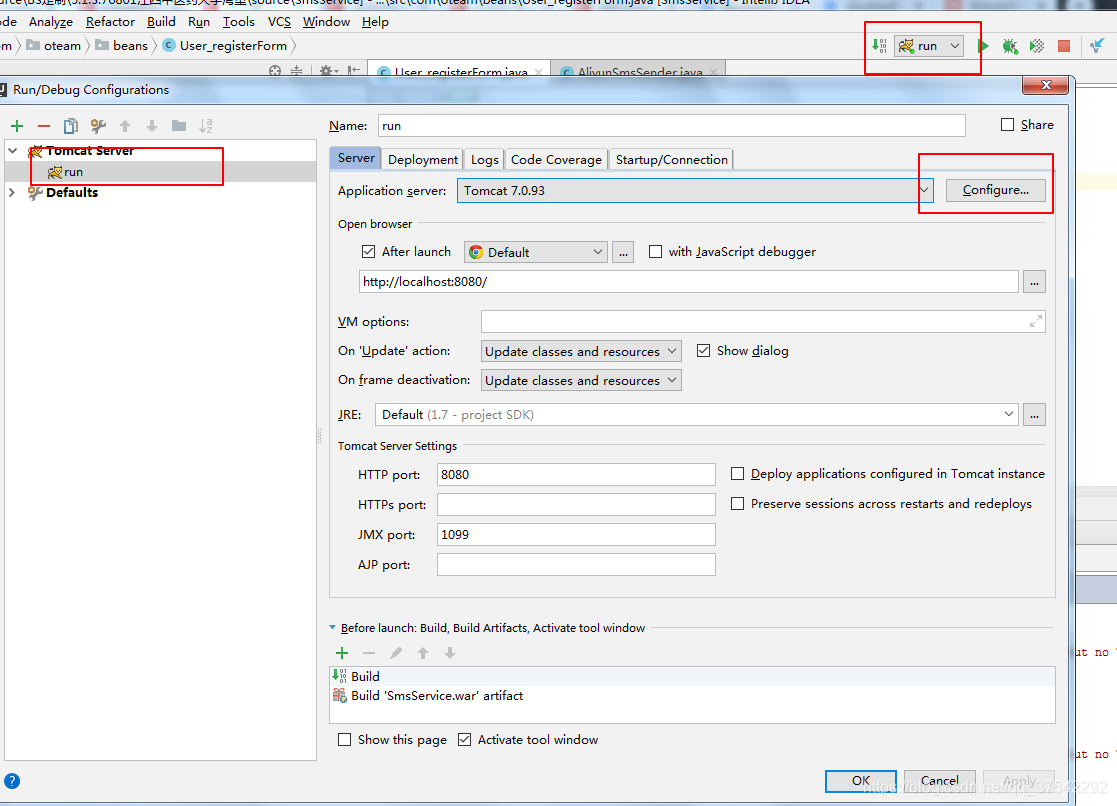Click the Name input field
1117x806 pixels.
click(672, 125)
